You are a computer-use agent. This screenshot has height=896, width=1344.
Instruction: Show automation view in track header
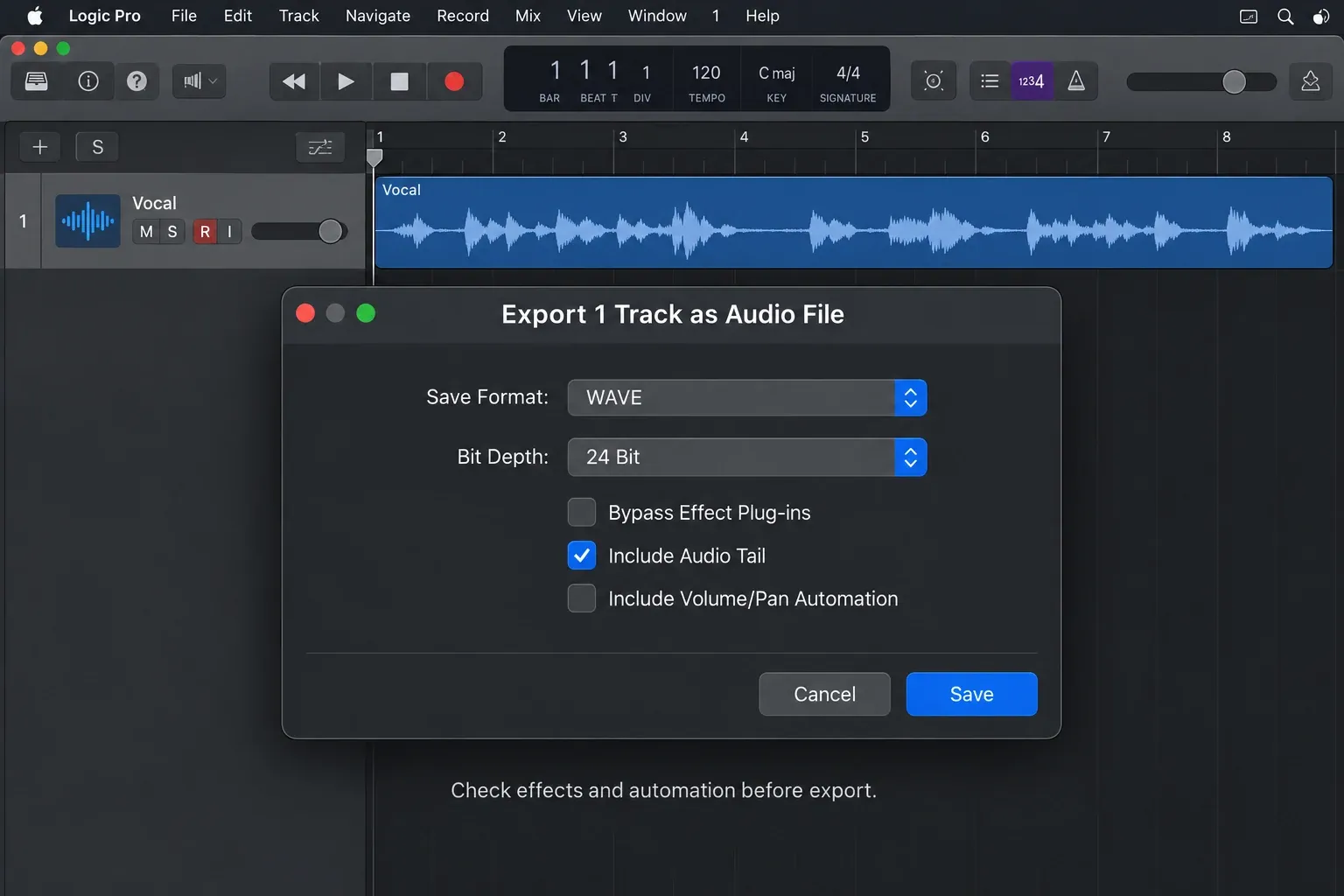click(320, 147)
